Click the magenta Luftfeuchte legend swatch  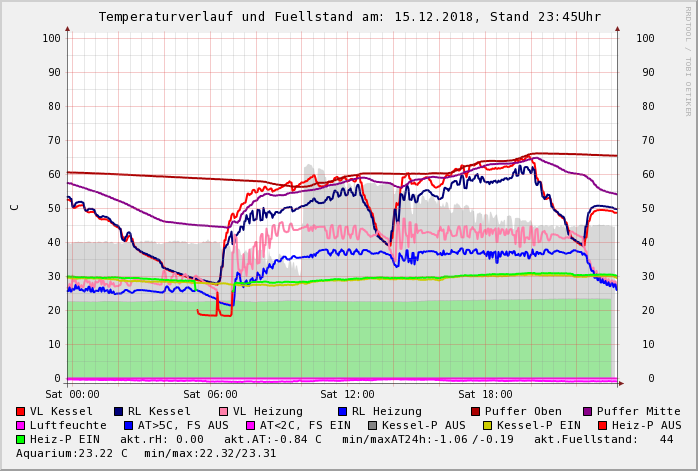coord(21,425)
